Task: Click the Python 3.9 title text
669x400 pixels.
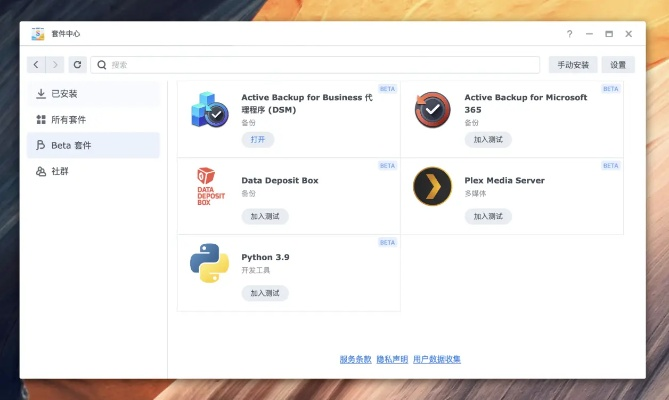Action: pyautogui.click(x=265, y=257)
